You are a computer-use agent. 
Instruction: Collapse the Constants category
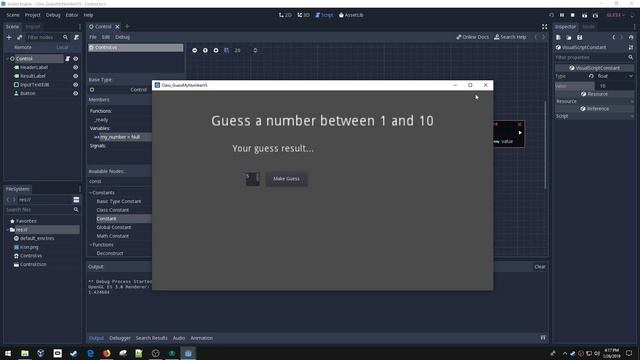click(91, 193)
